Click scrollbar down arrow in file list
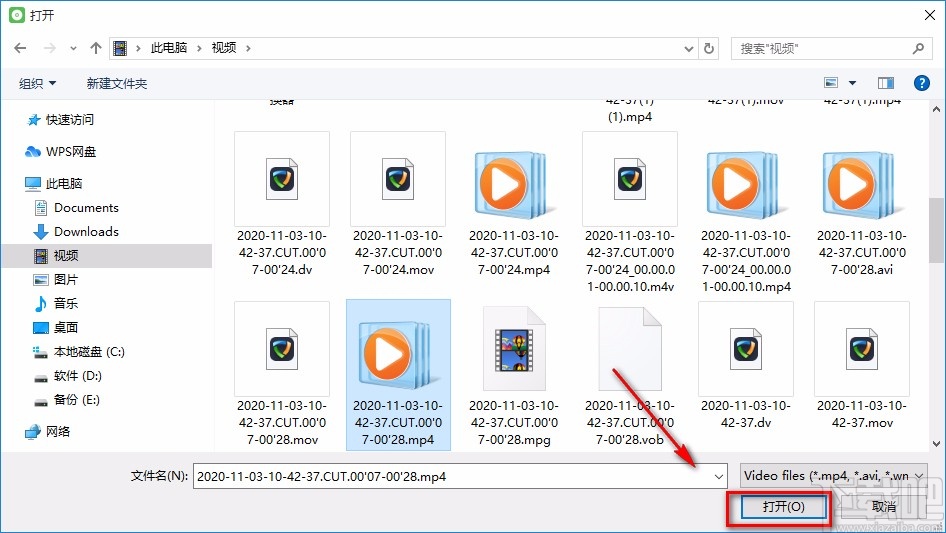This screenshot has height=533, width=946. [x=936, y=444]
